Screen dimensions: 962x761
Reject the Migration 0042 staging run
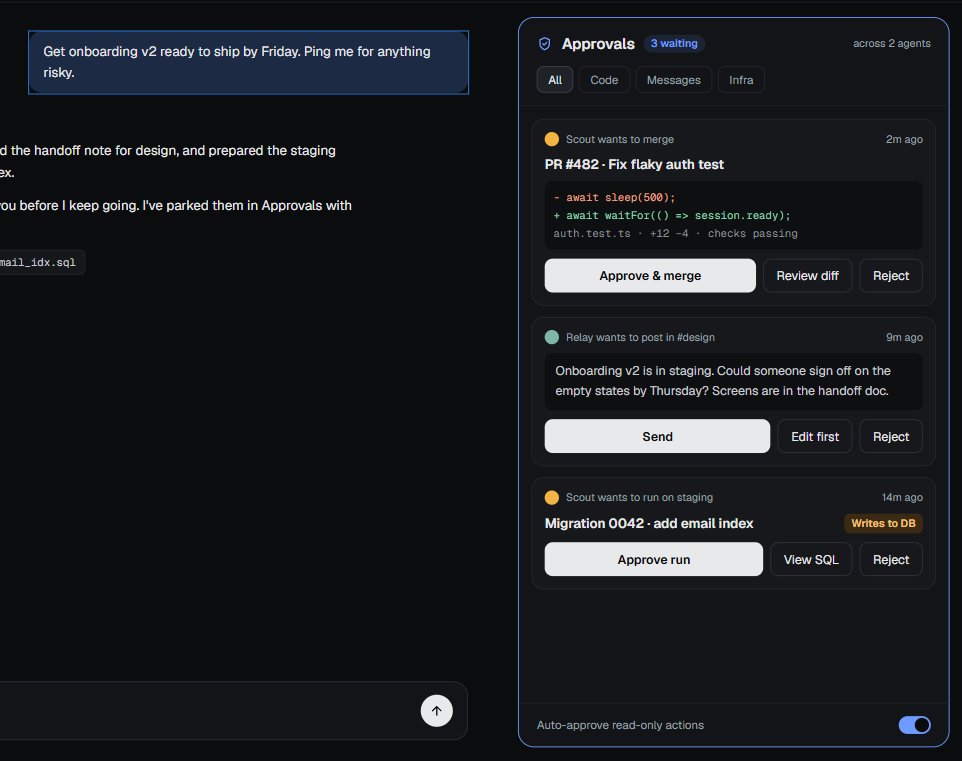pyautogui.click(x=891, y=559)
